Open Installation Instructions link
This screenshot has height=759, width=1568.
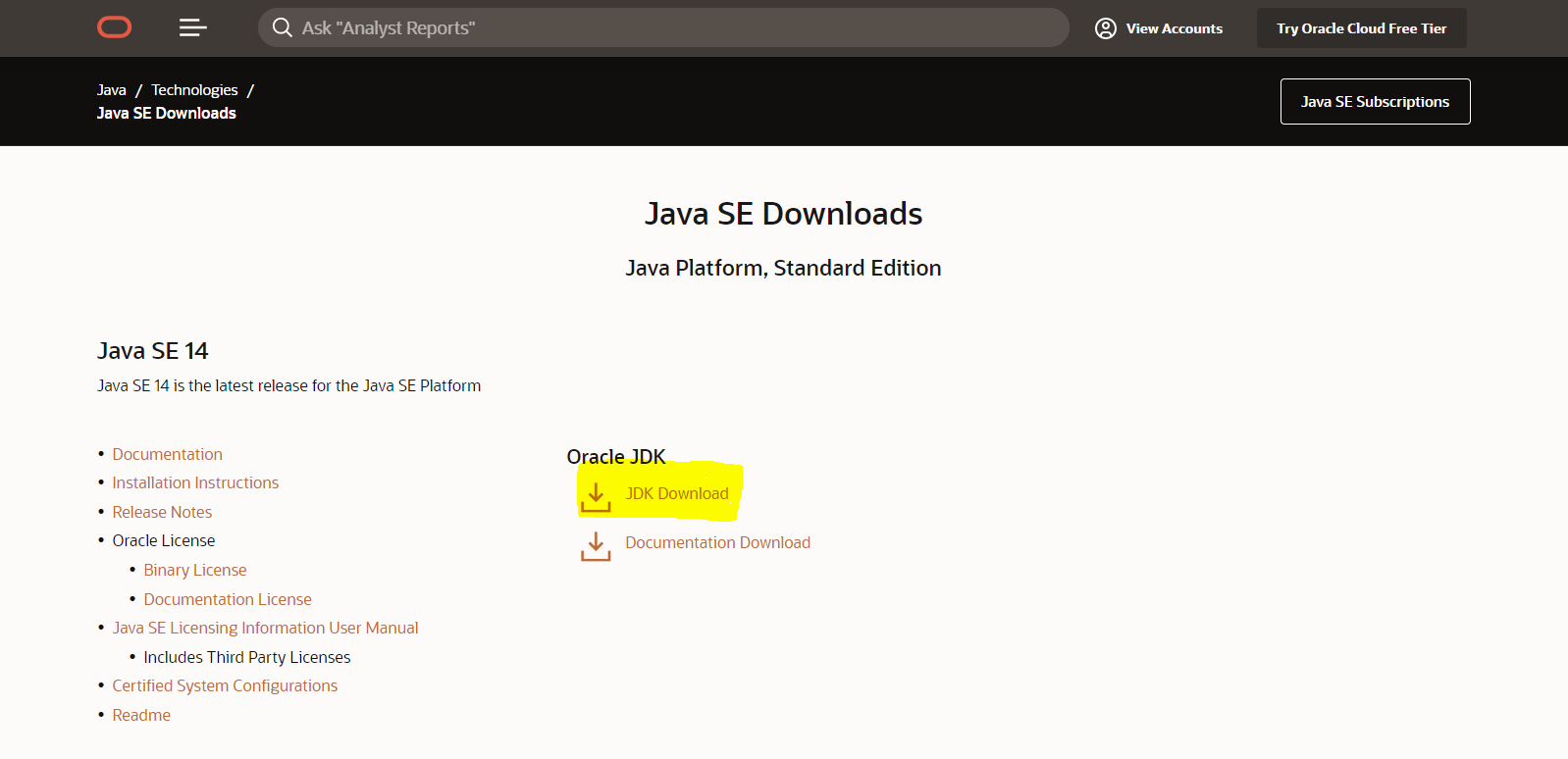[x=195, y=482]
